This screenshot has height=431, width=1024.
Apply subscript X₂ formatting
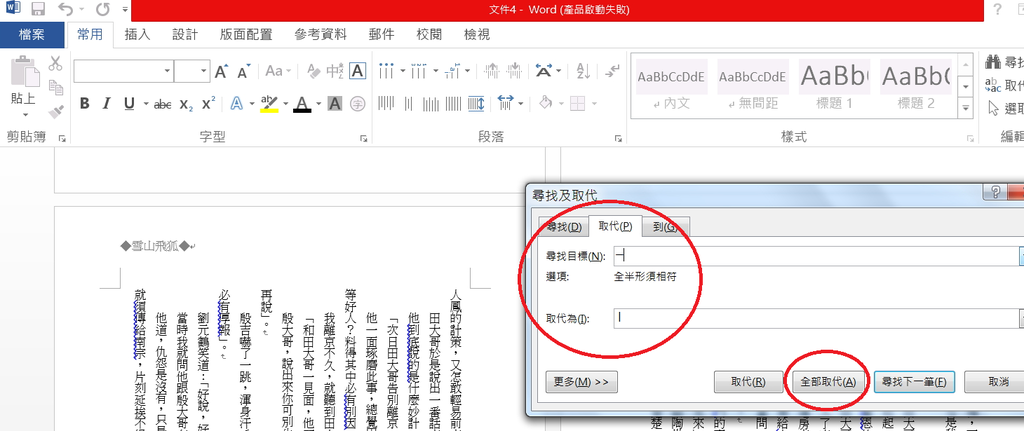tap(186, 104)
